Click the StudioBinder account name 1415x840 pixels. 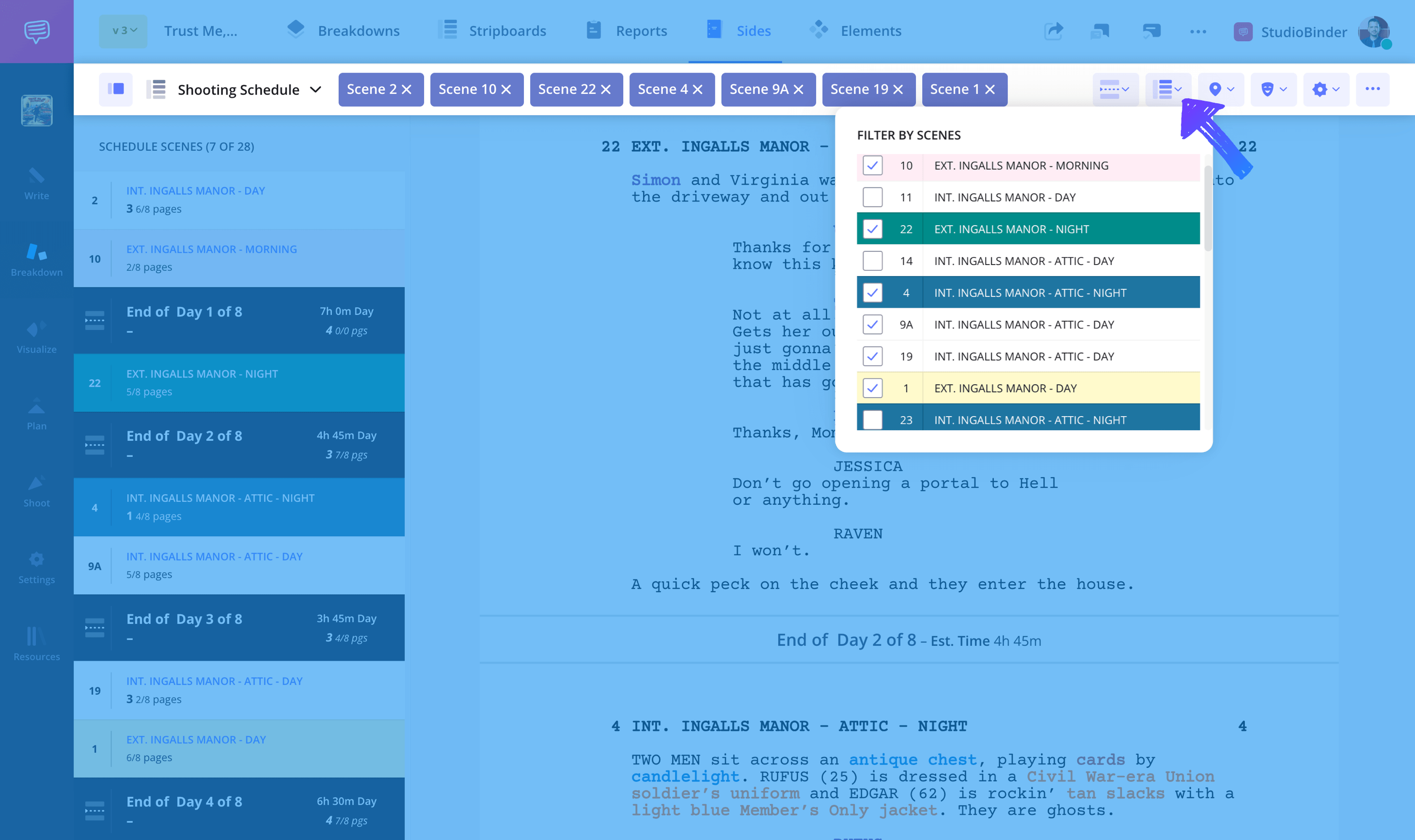1304,32
